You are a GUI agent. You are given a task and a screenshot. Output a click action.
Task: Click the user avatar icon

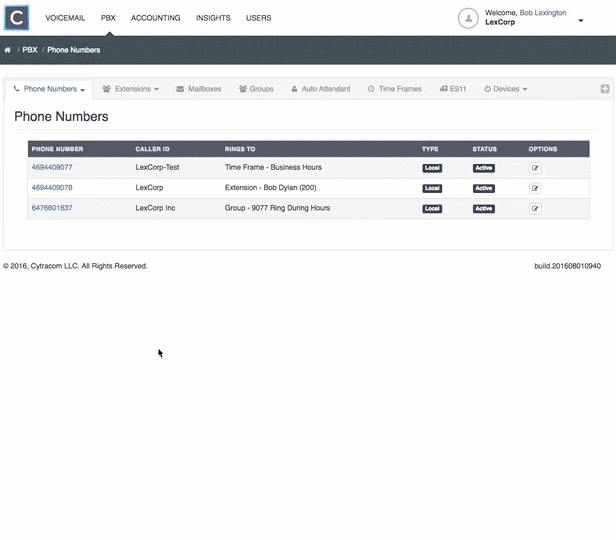(x=468, y=18)
